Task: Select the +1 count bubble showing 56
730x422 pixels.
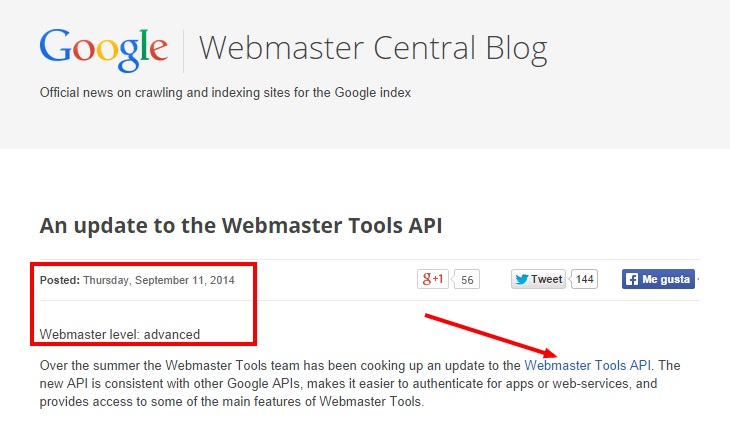Action: [x=466, y=279]
